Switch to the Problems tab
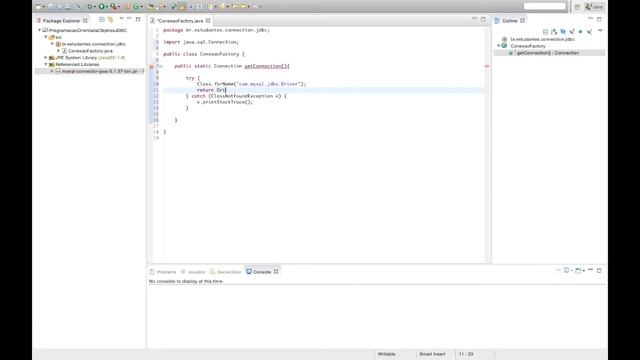This screenshot has width=640, height=360. click(163, 272)
